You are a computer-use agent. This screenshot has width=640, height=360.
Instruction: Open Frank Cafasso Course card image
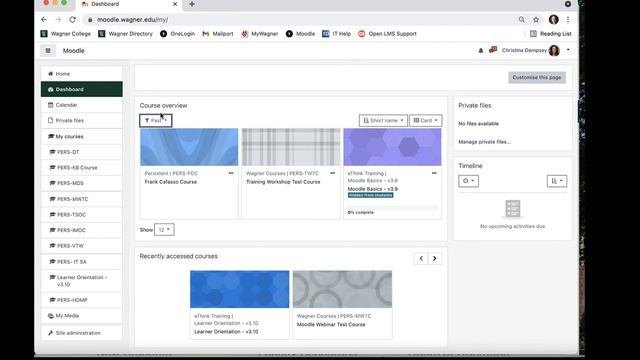[189, 147]
